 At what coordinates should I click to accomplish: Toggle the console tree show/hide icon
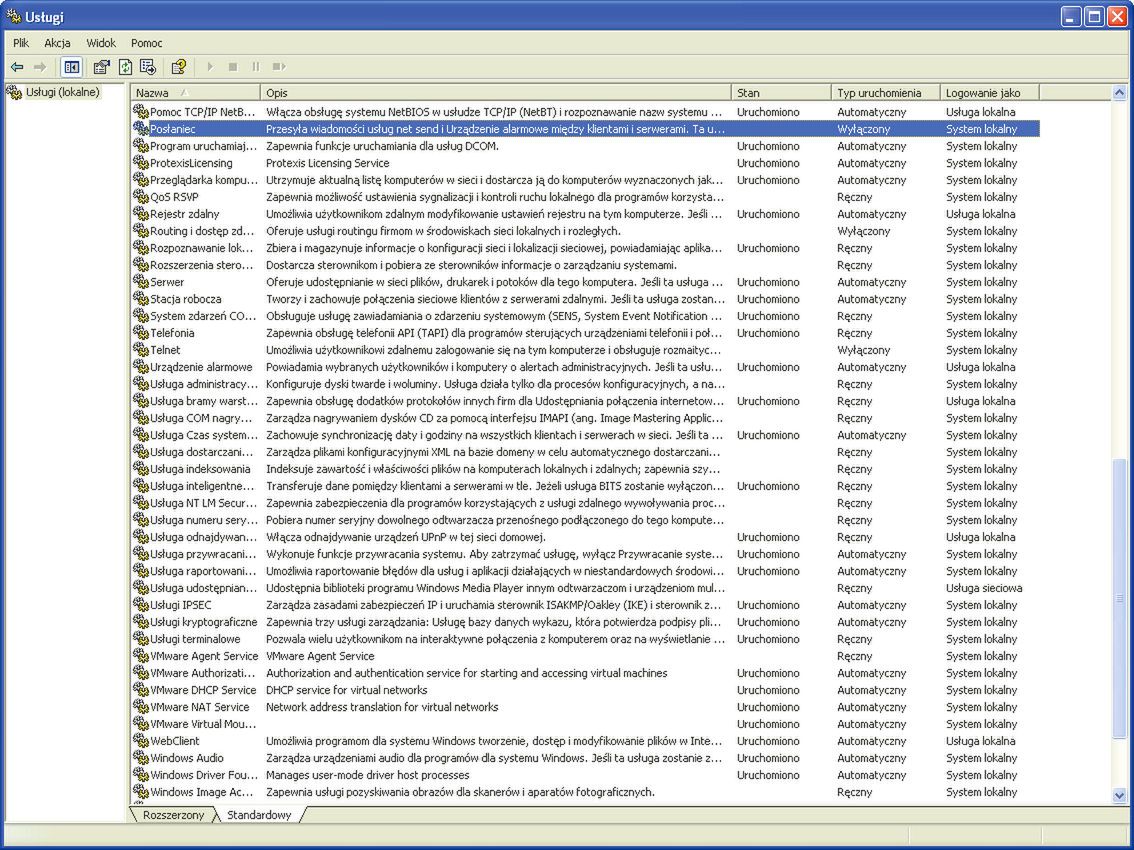coord(71,67)
